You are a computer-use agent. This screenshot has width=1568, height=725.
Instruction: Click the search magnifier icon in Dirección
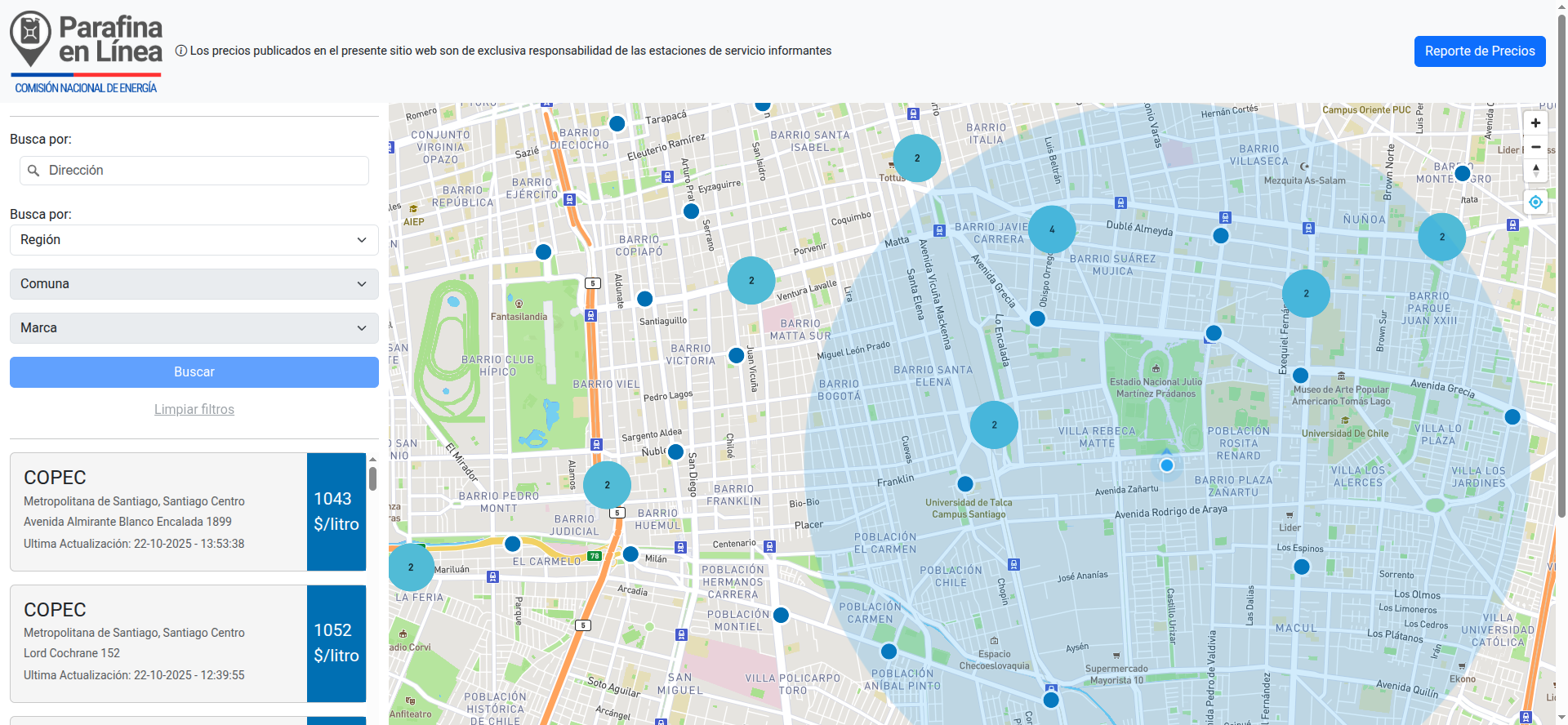click(33, 171)
